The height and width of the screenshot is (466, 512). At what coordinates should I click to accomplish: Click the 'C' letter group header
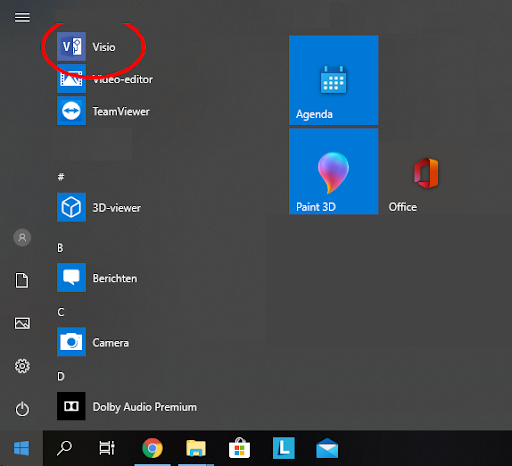pyautogui.click(x=61, y=312)
